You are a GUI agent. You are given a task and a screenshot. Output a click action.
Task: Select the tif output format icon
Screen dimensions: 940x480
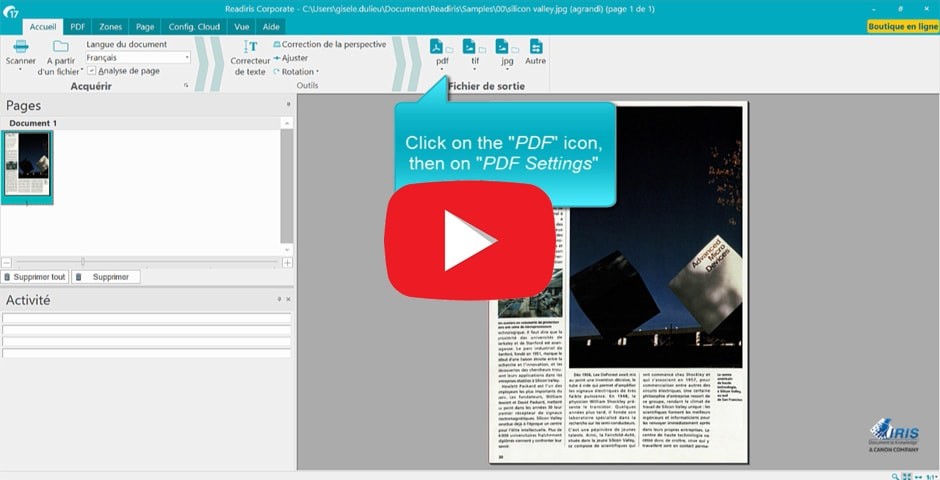(469, 47)
